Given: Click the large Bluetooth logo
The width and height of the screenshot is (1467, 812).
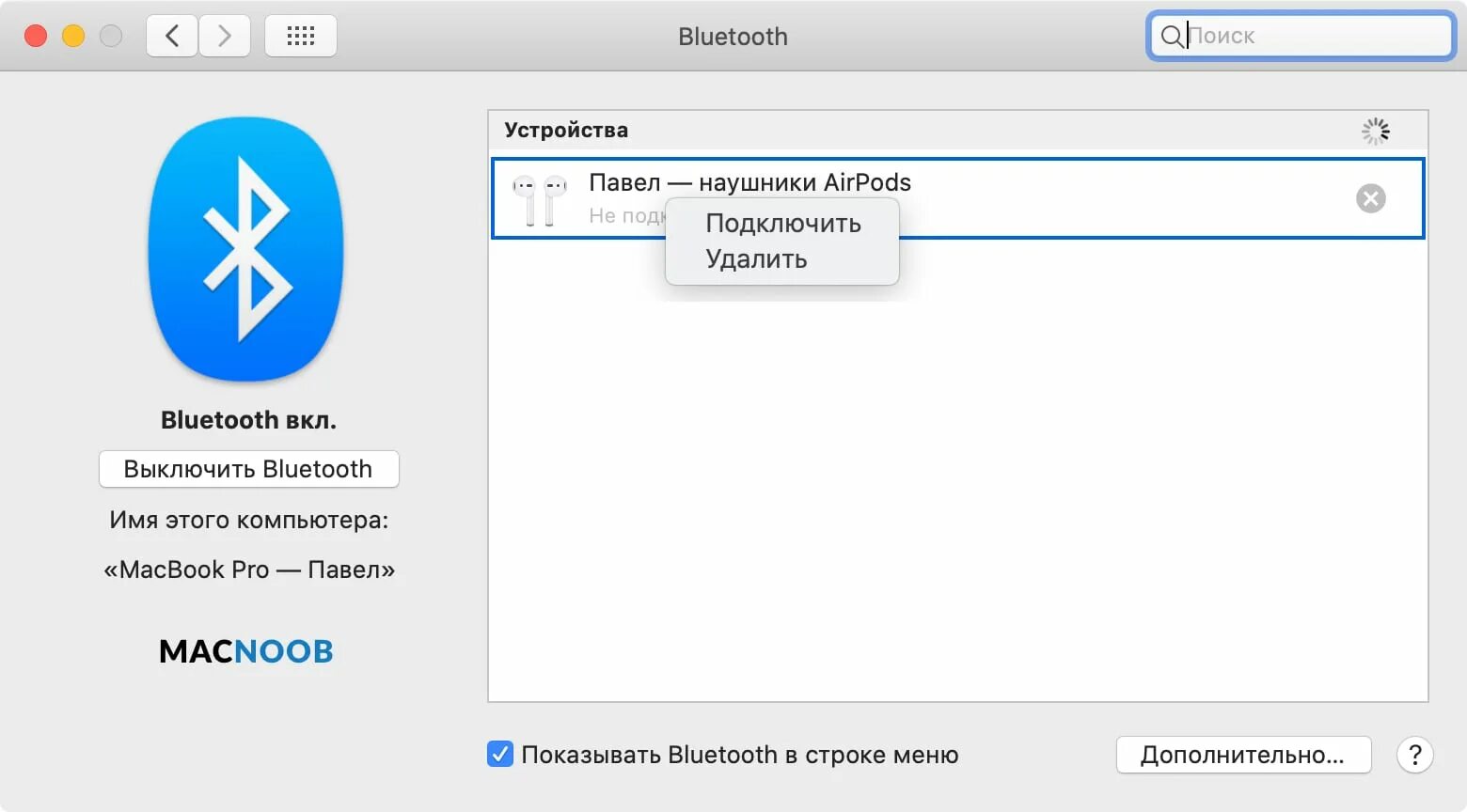Looking at the screenshot, I should tap(246, 249).
